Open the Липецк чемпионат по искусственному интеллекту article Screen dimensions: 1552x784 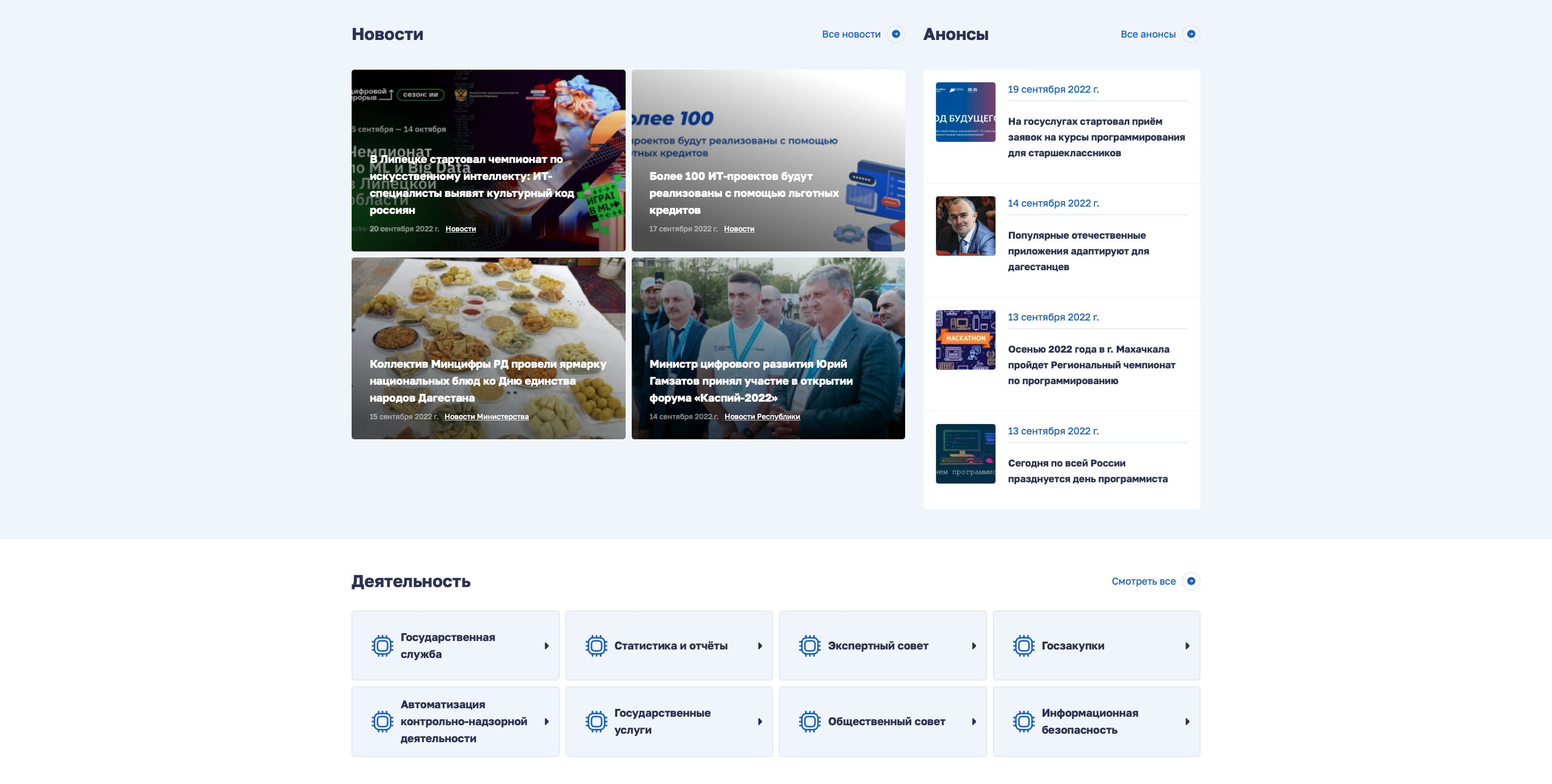click(472, 185)
